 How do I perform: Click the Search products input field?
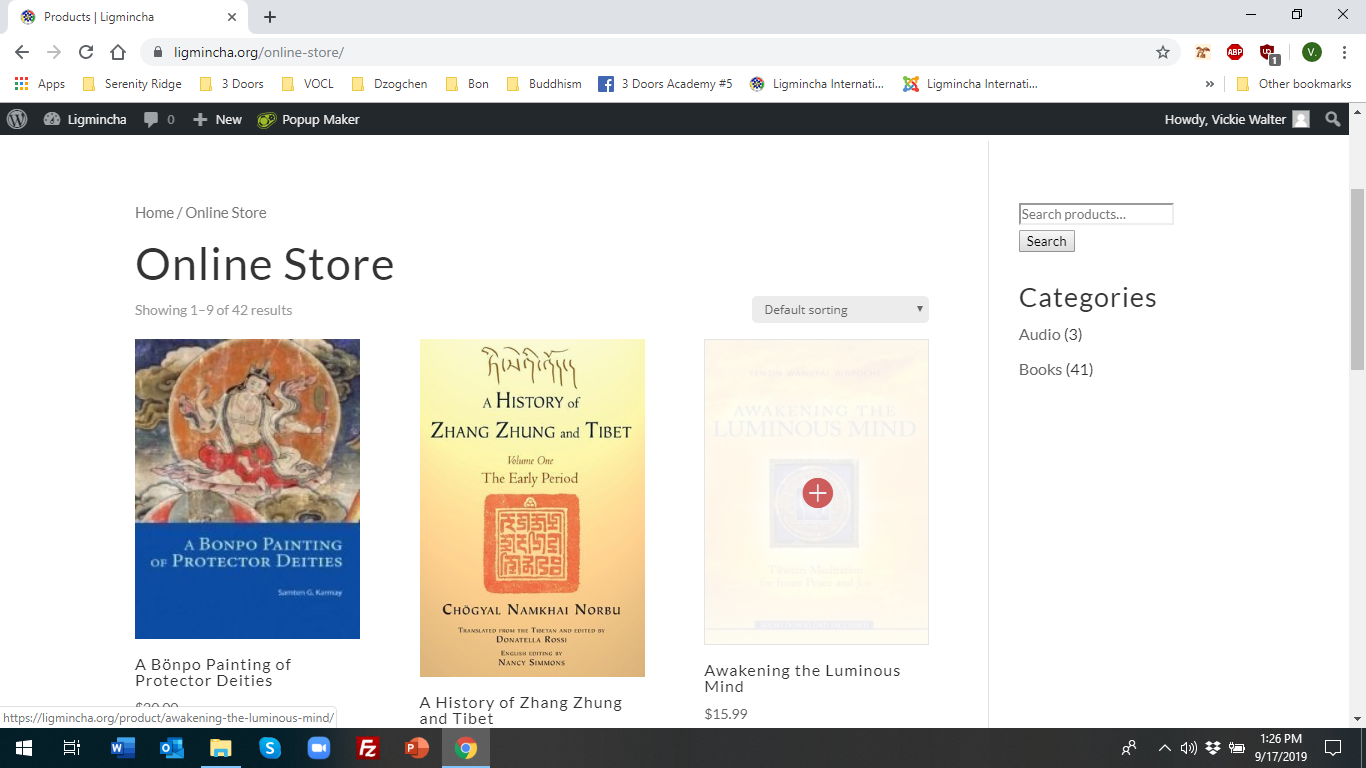pyautogui.click(x=1095, y=214)
